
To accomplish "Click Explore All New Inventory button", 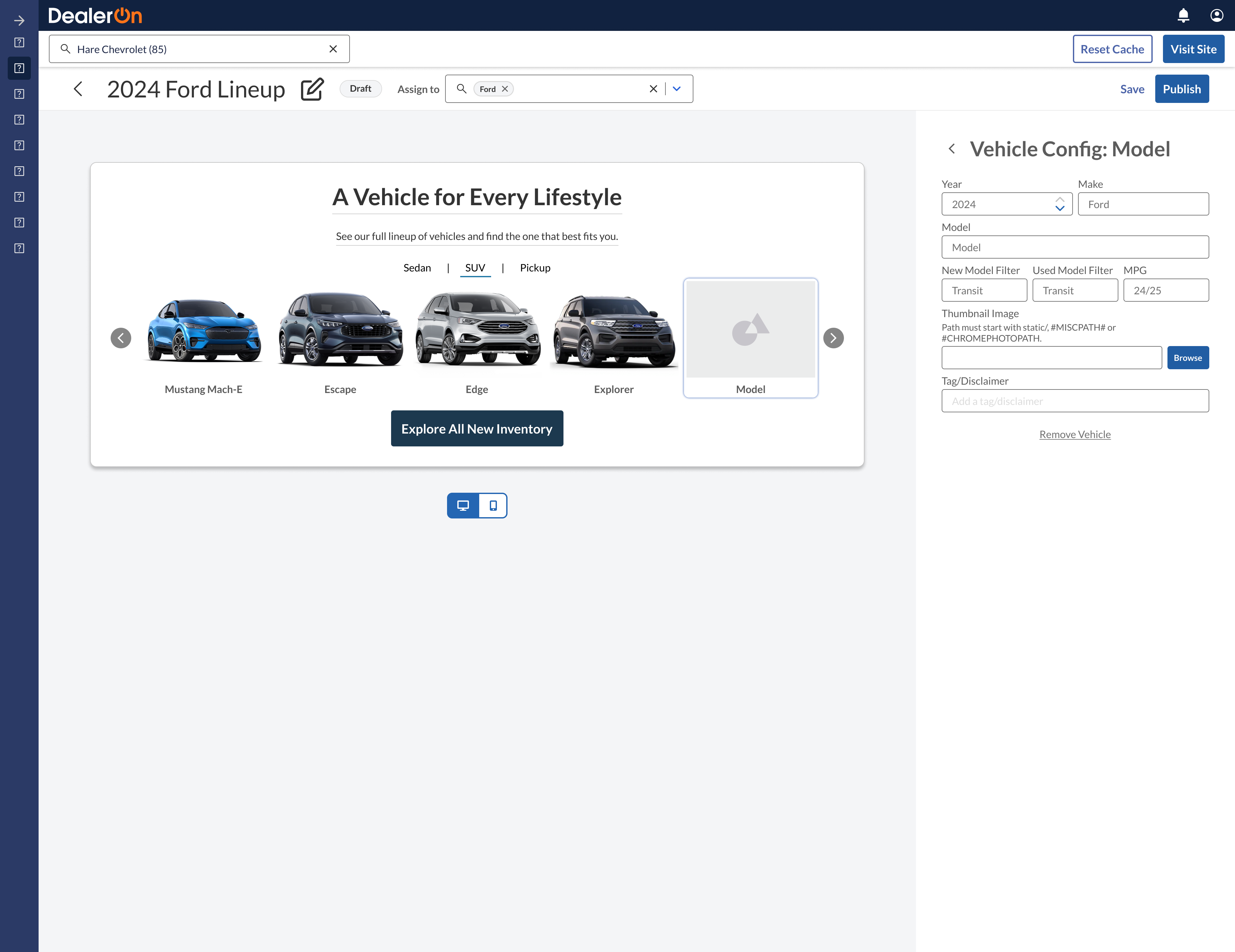I will click(477, 428).
